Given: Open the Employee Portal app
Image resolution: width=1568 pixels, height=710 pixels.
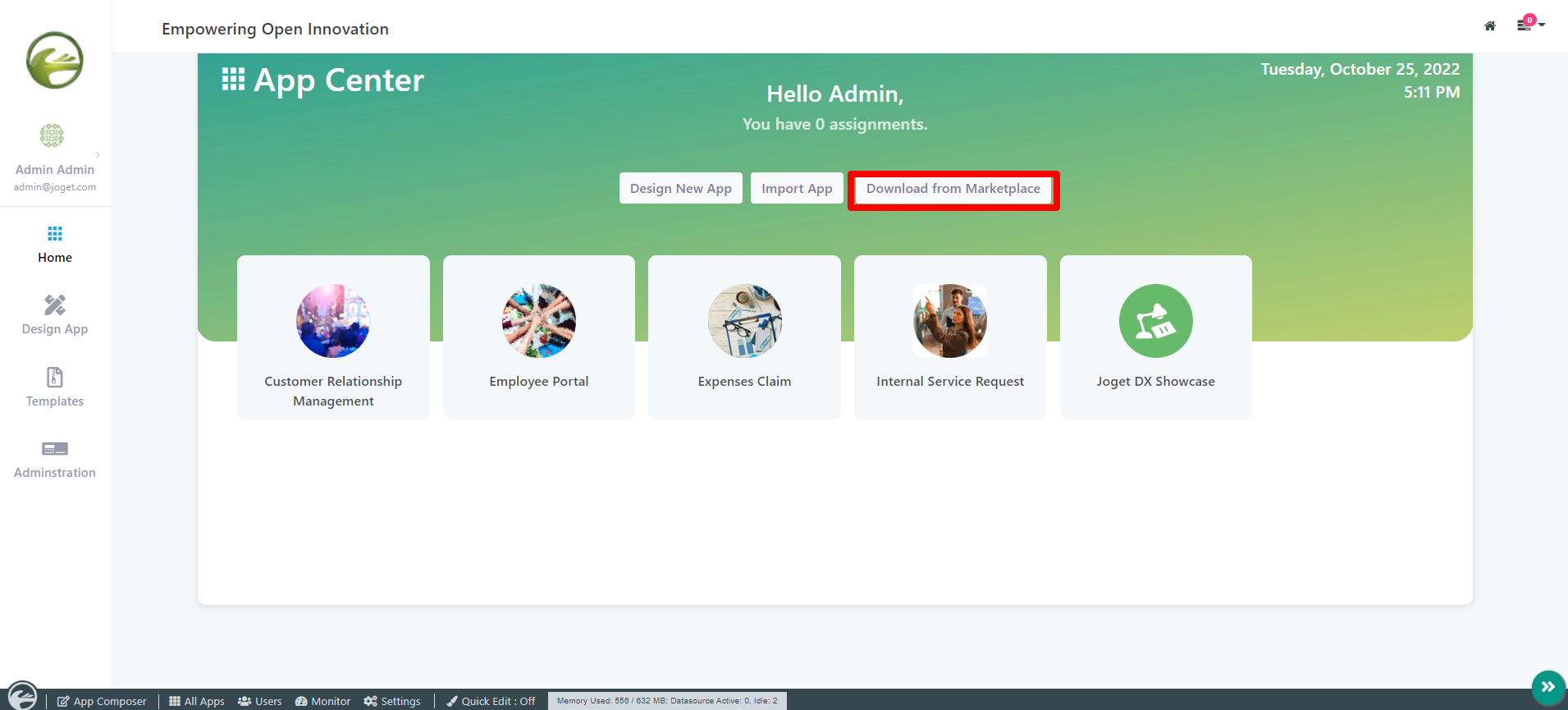Looking at the screenshot, I should [x=539, y=337].
